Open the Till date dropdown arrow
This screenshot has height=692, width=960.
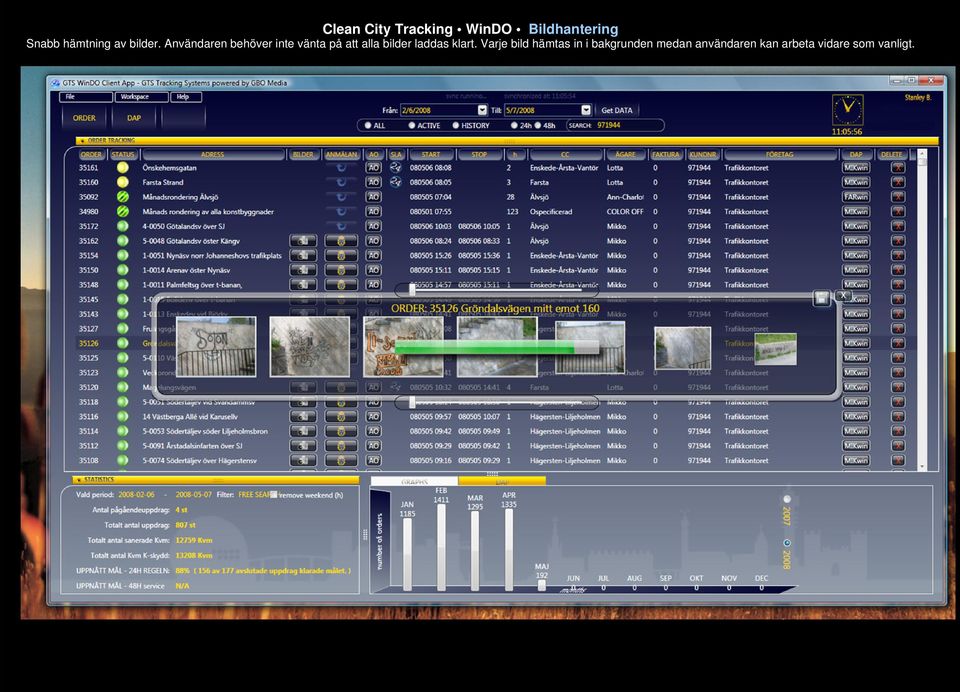tap(586, 110)
